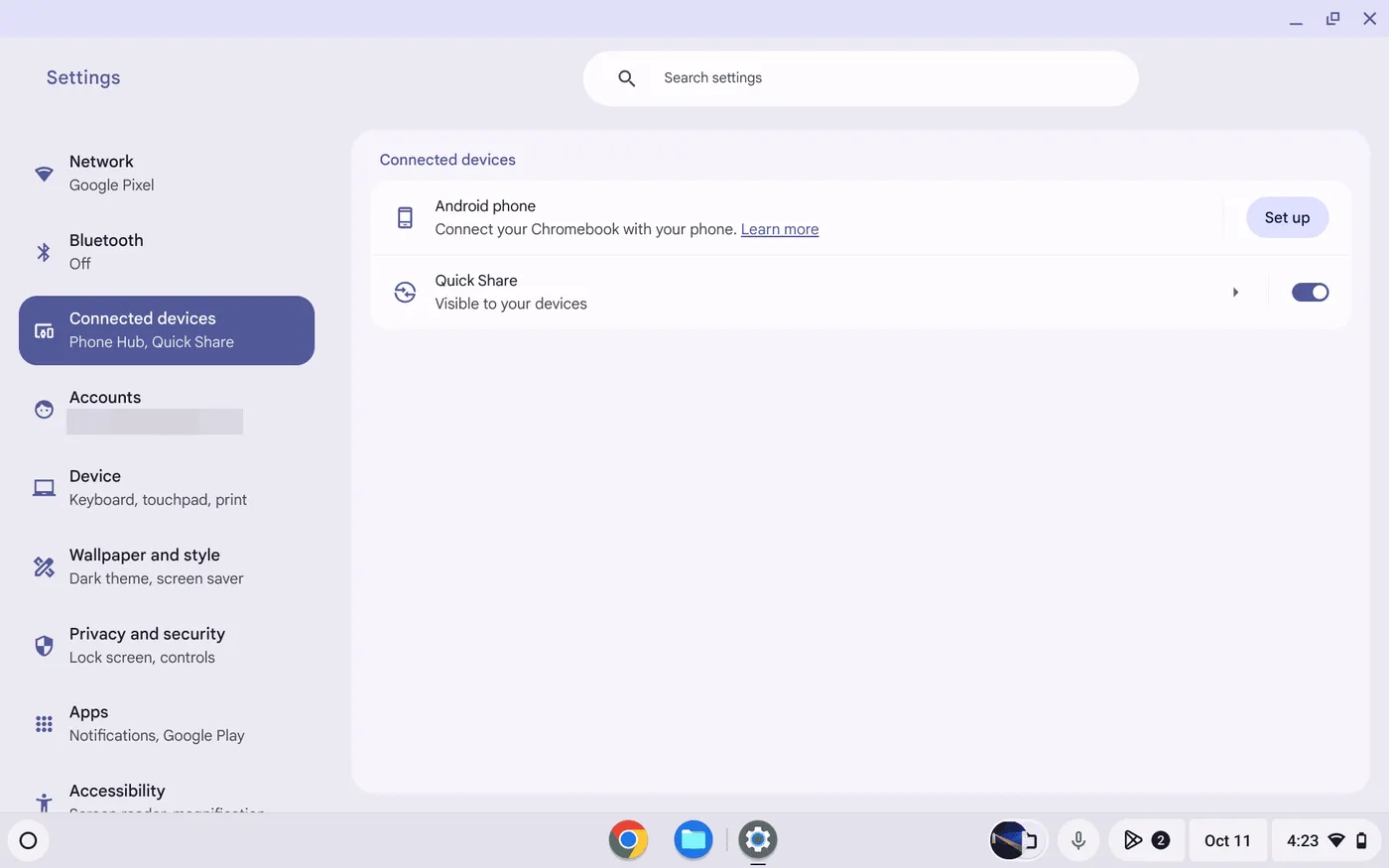
Task: Turn off Quick Share toggle
Action: click(1310, 292)
